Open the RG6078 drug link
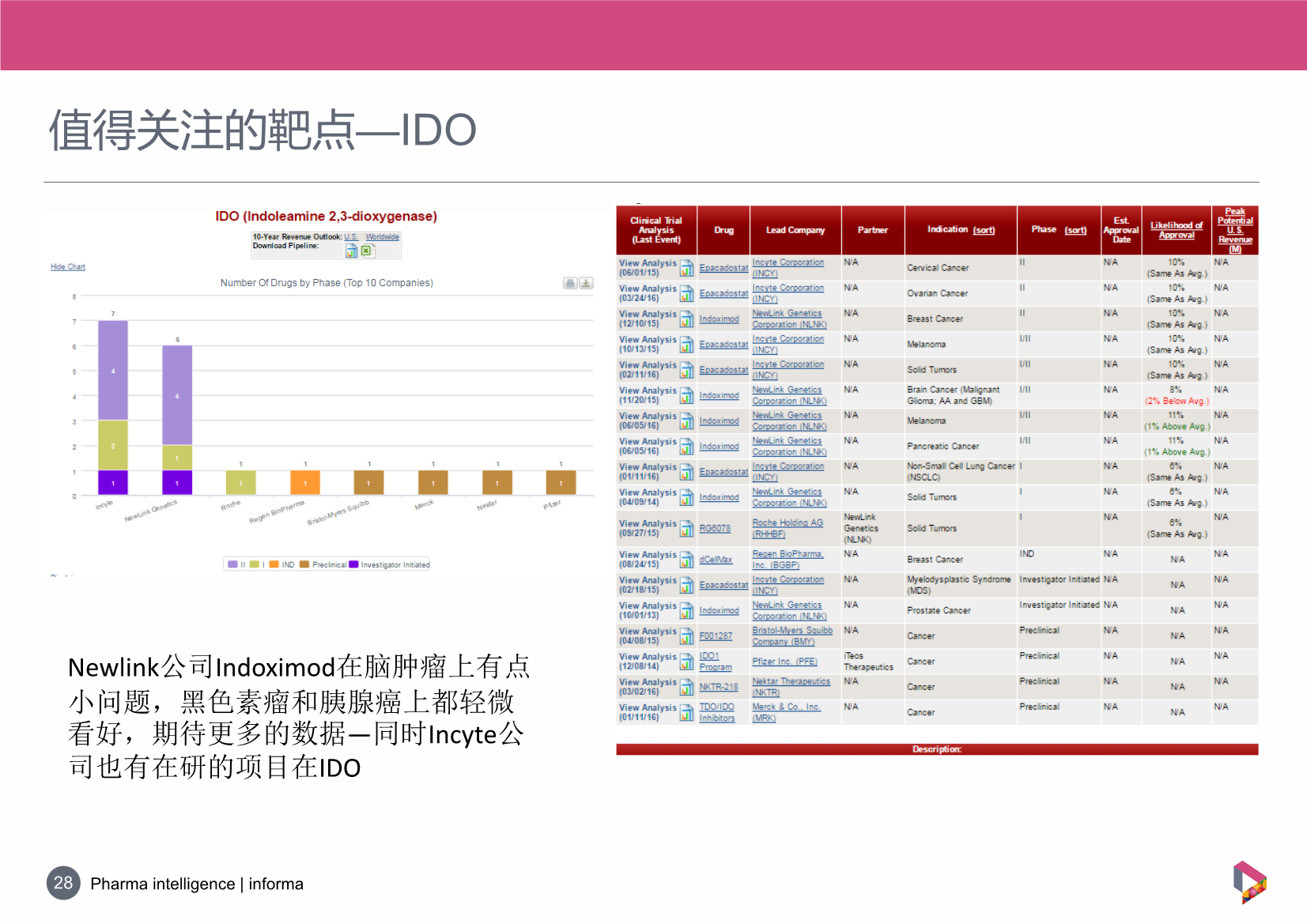The width and height of the screenshot is (1307, 924). pyautogui.click(x=715, y=529)
